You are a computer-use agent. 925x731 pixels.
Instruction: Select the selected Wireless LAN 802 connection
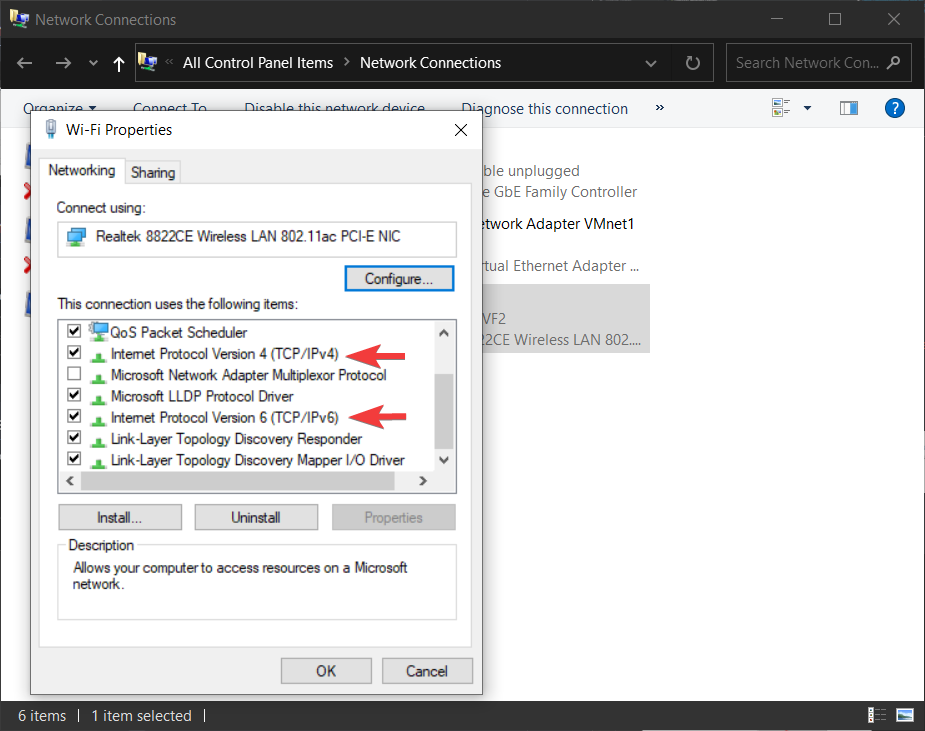(566, 319)
